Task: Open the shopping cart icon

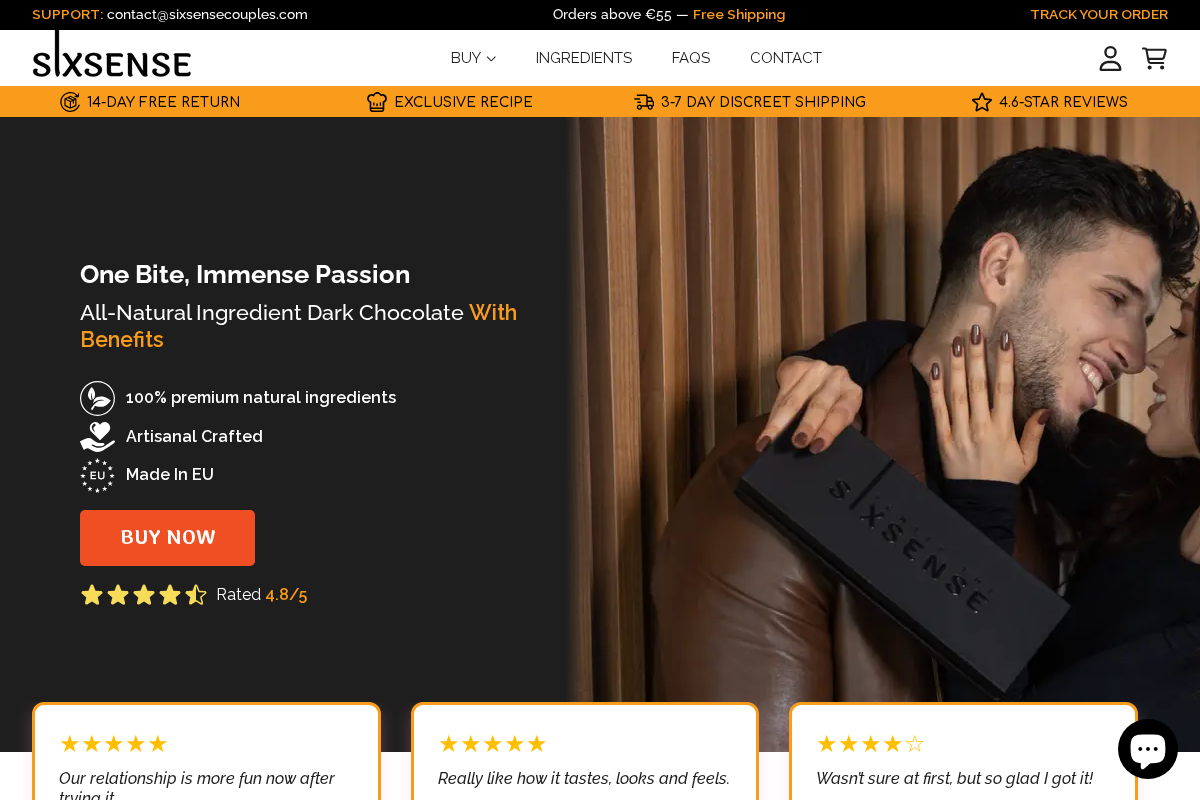Action: [1154, 58]
